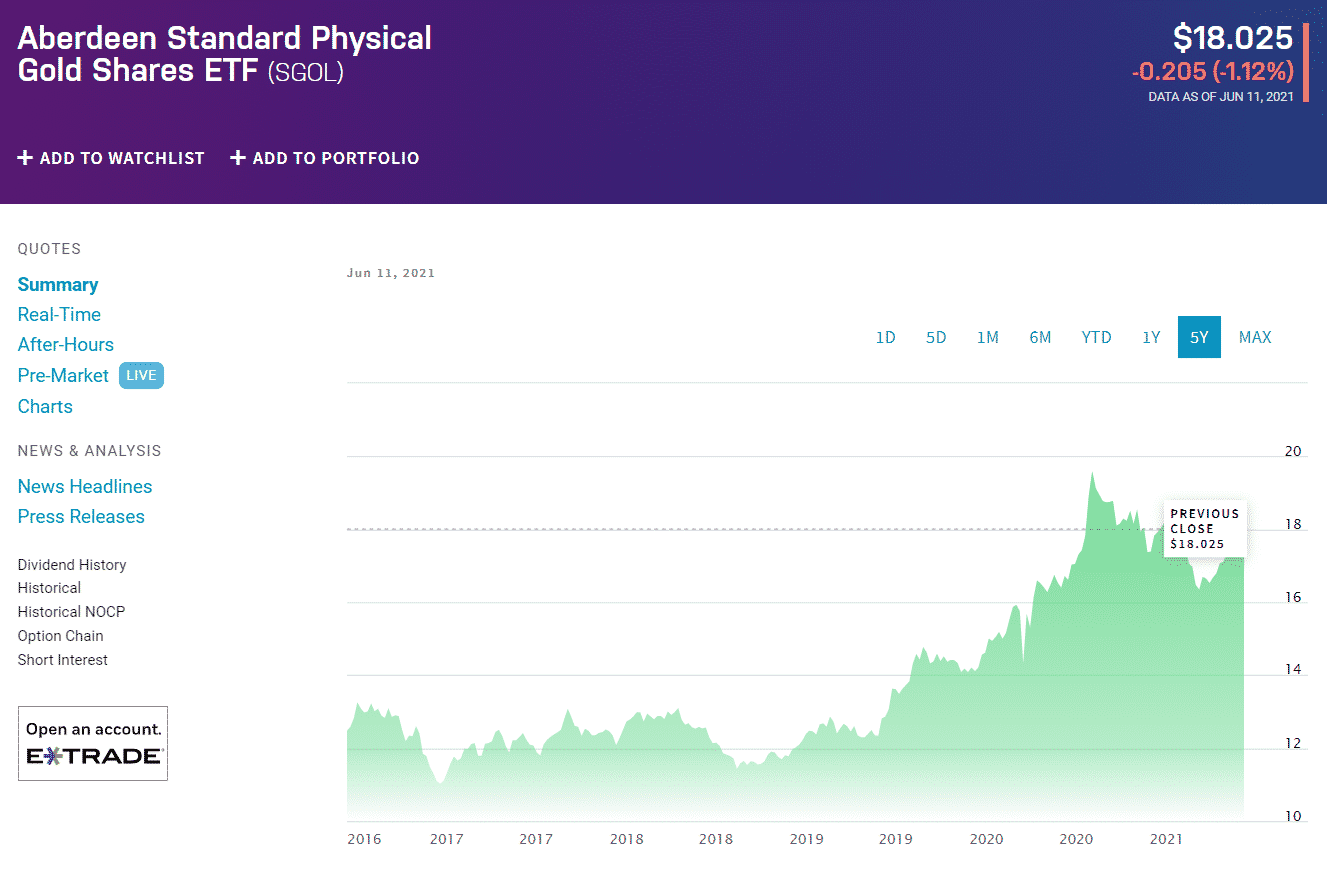The width and height of the screenshot is (1327, 871).
Task: Switch chart to 1M range
Action: [988, 337]
